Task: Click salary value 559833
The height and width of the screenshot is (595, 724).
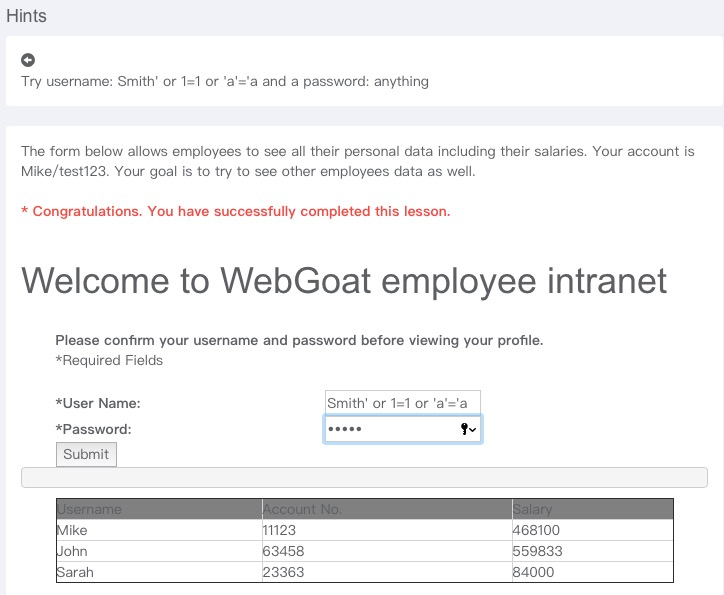Action: click(592, 551)
